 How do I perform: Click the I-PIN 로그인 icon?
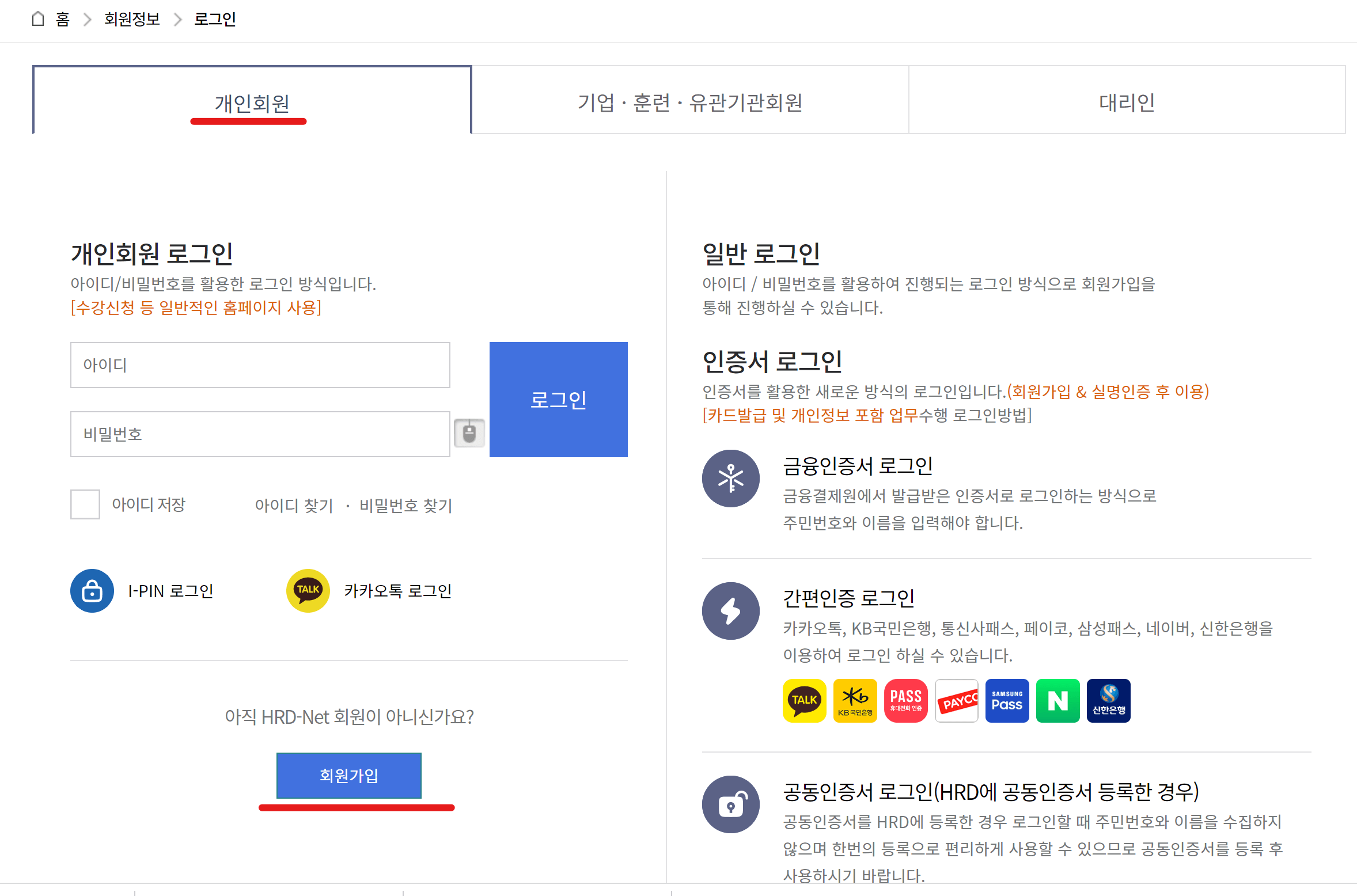point(91,590)
